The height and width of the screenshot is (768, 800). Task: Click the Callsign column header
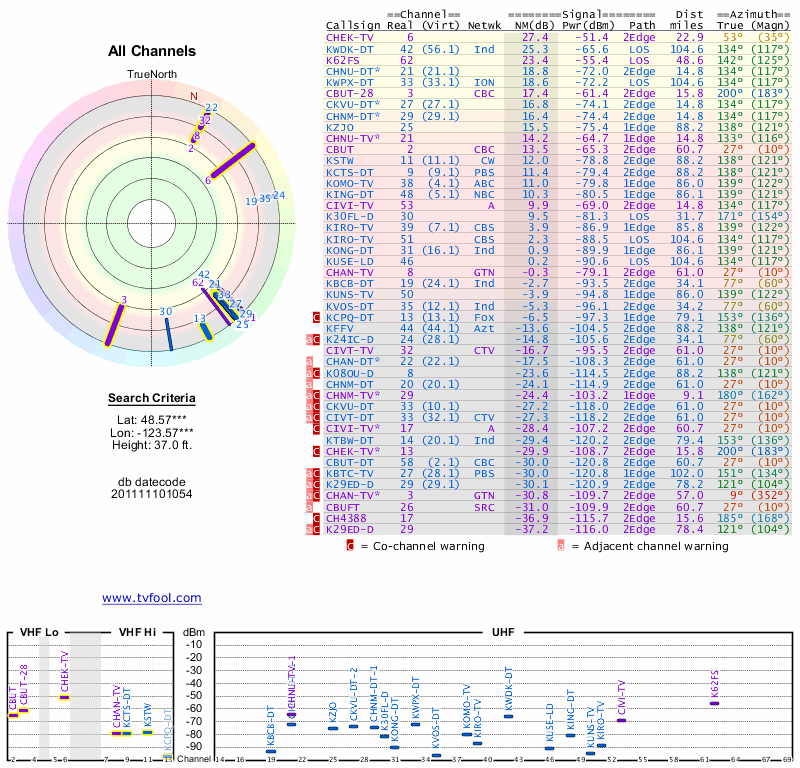[353, 26]
